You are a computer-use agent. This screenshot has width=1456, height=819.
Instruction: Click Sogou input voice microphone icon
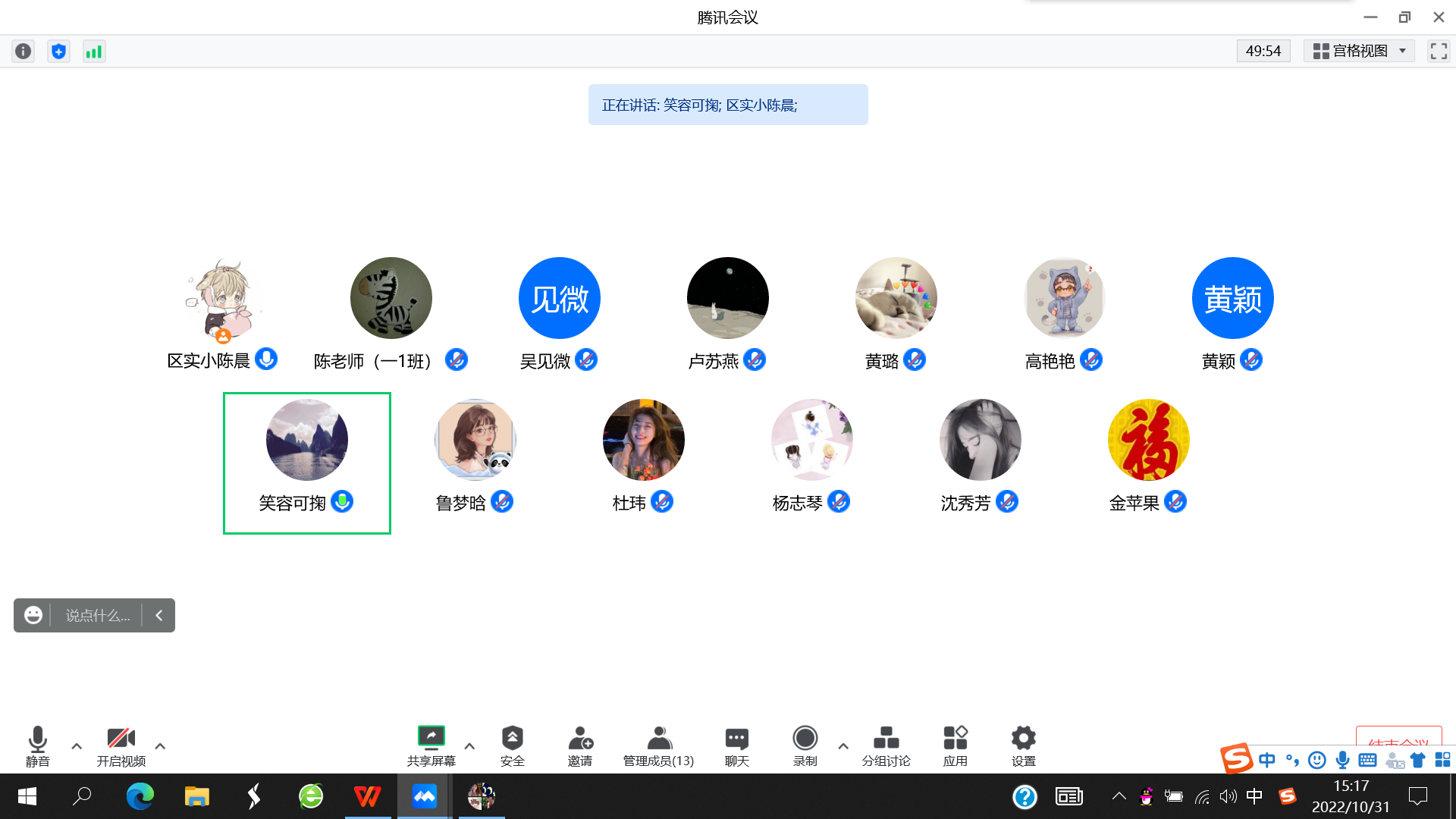1343,759
